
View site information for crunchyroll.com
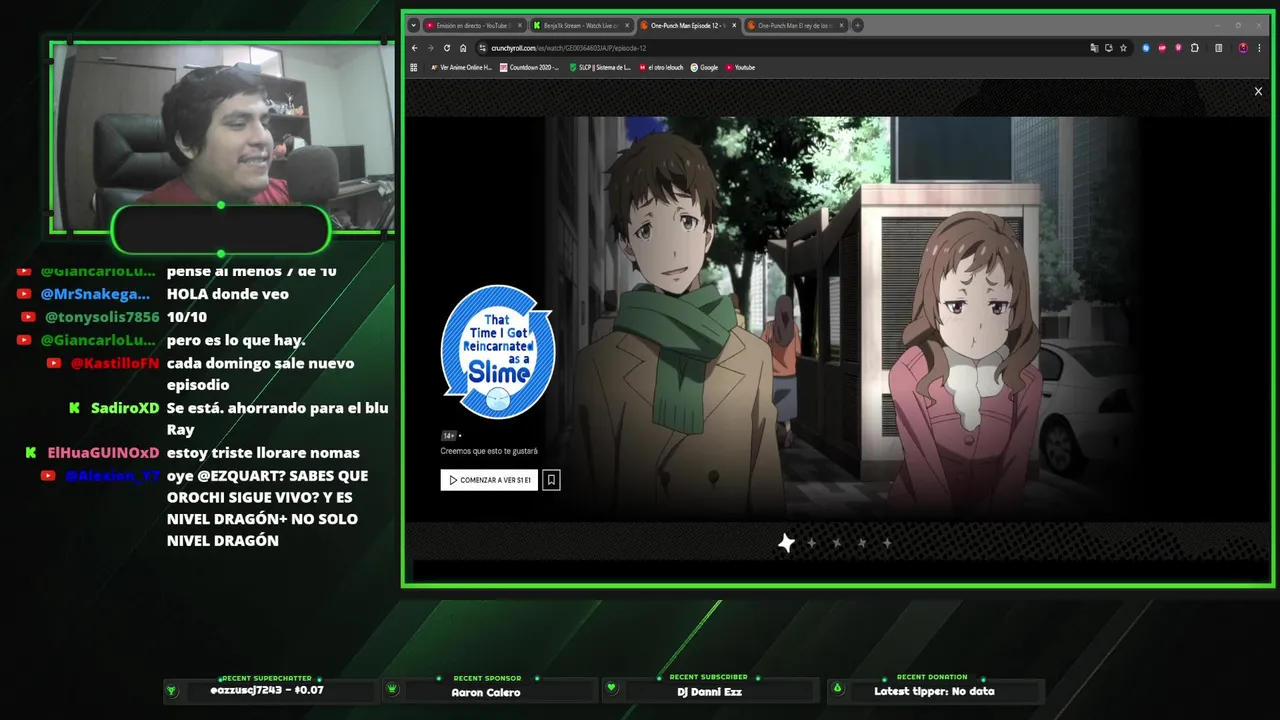point(482,48)
